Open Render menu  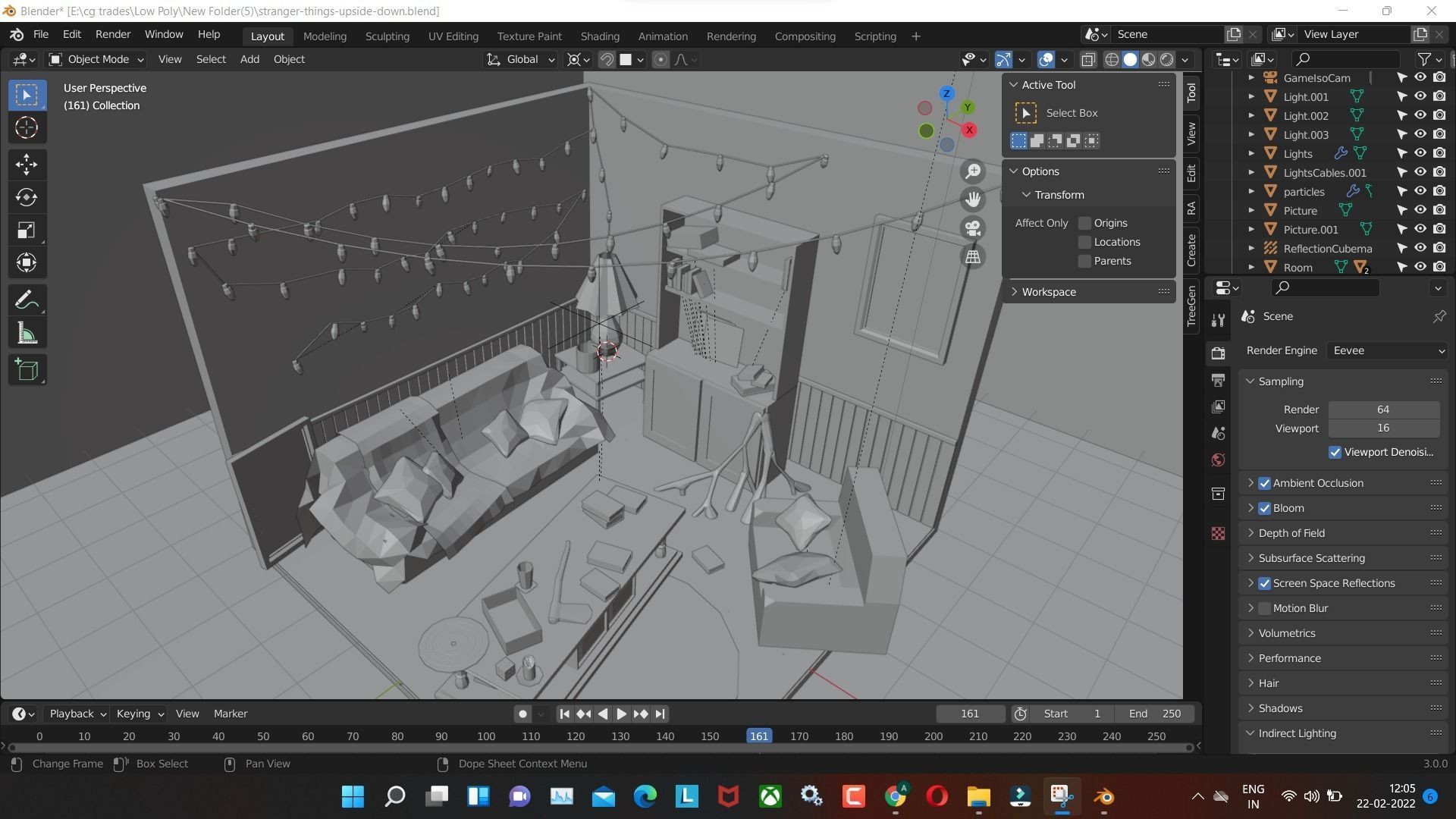(x=113, y=35)
